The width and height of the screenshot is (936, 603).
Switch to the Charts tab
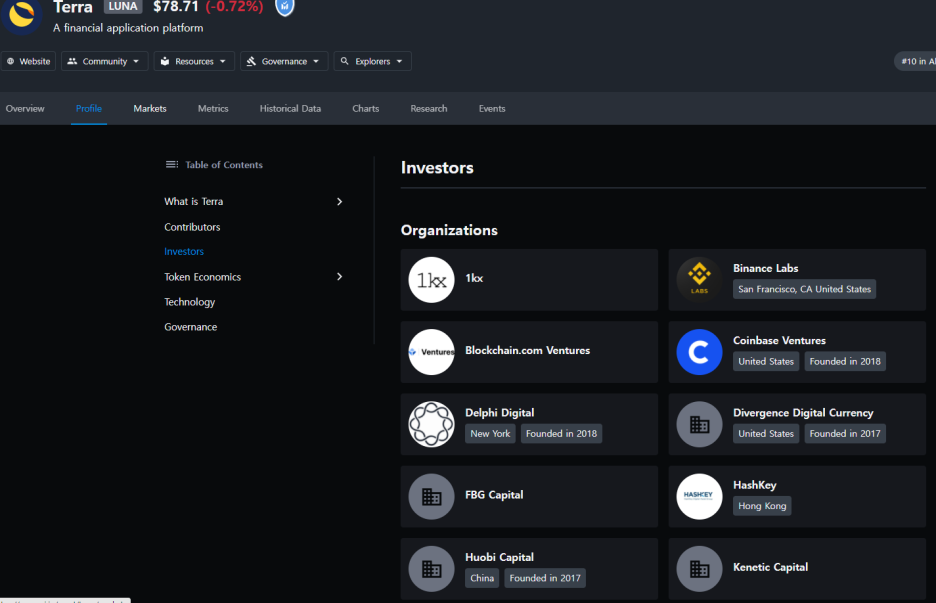click(365, 109)
